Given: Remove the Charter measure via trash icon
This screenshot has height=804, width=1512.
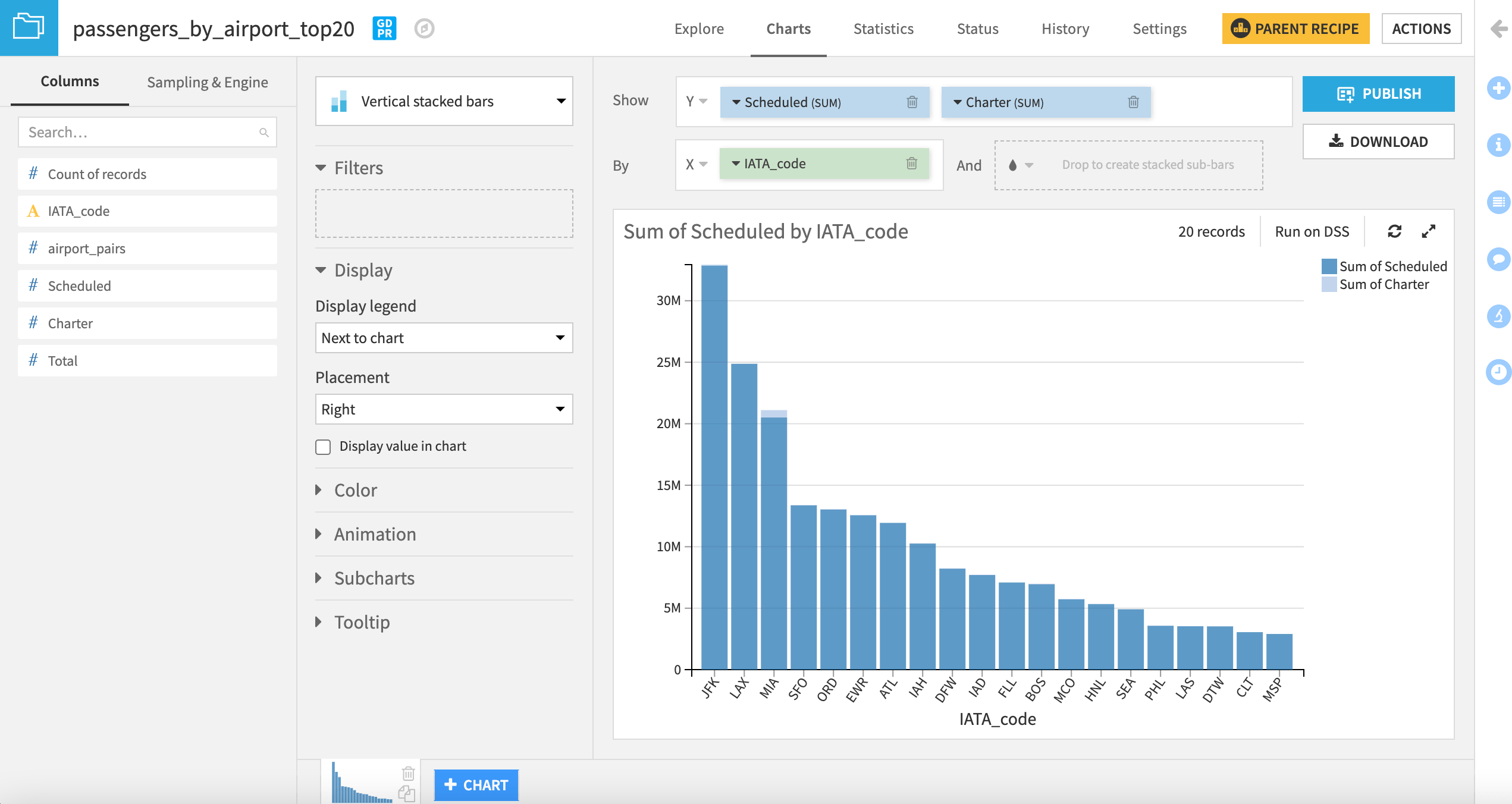Looking at the screenshot, I should [x=1133, y=102].
